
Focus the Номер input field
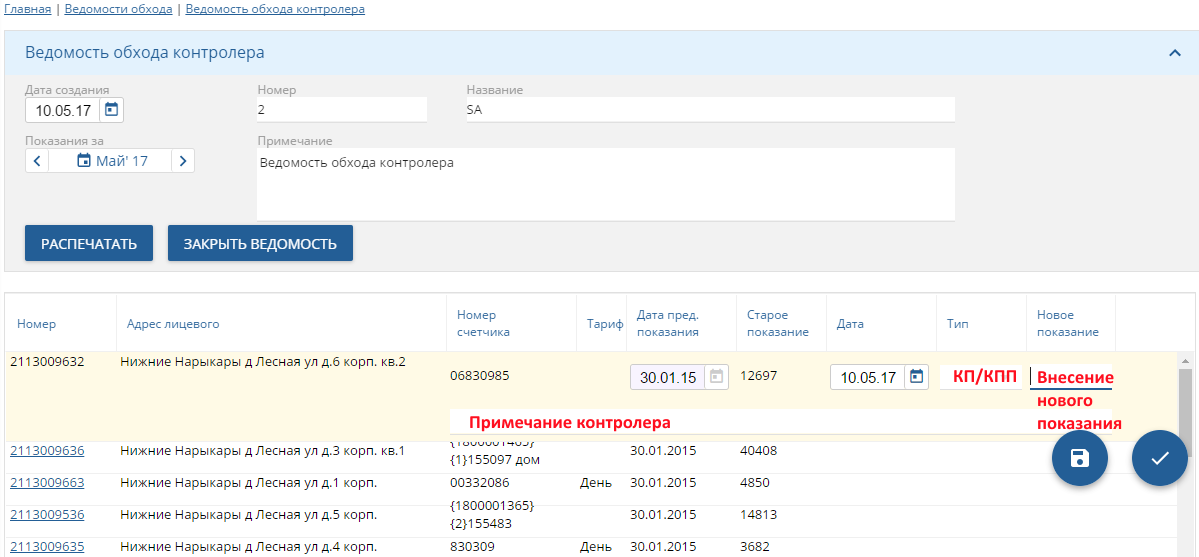coord(342,109)
